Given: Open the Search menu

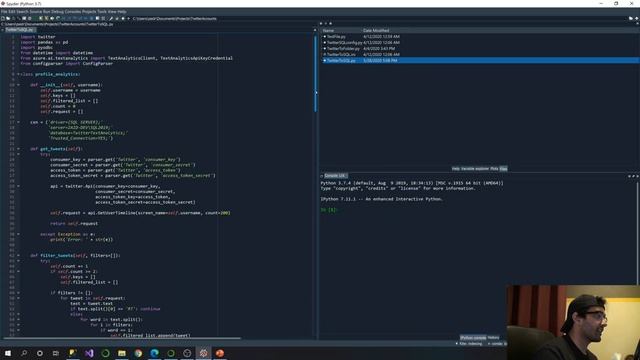Looking at the screenshot, I should (22, 11).
